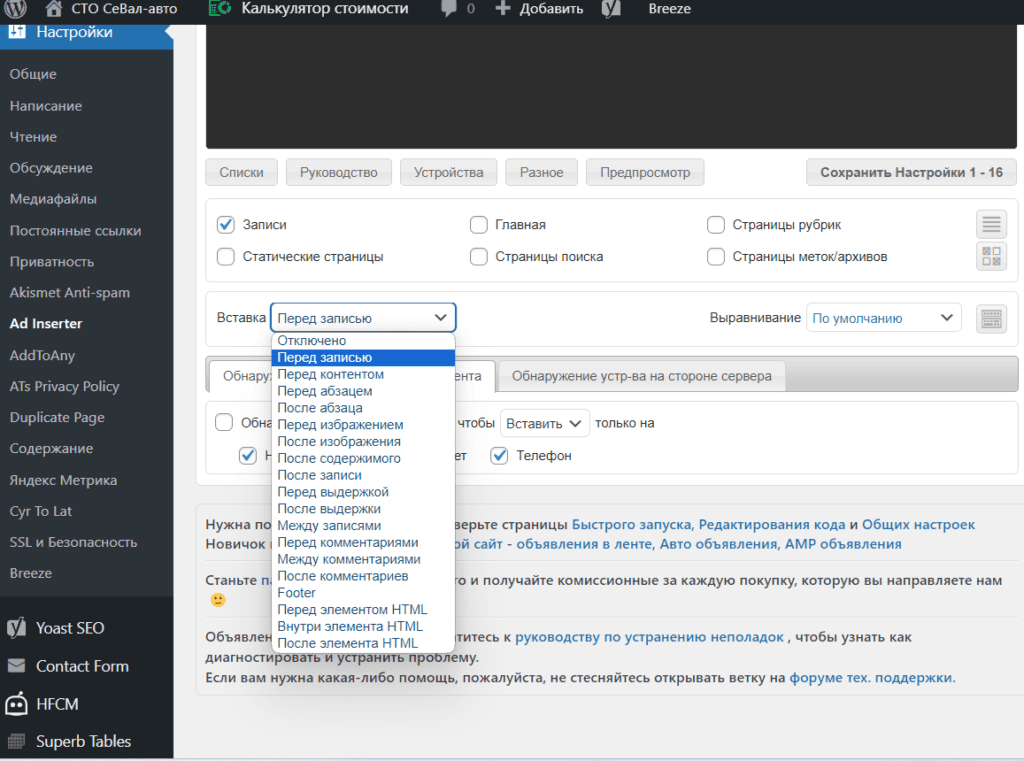Click the Сохранить Настройки 1 - 16 button
Image resolution: width=1024 pixels, height=761 pixels.
[x=911, y=172]
